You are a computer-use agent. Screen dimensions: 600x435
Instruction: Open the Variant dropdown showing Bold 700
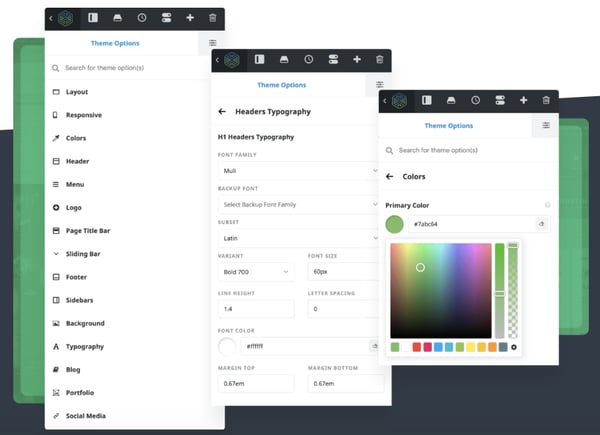(x=256, y=272)
